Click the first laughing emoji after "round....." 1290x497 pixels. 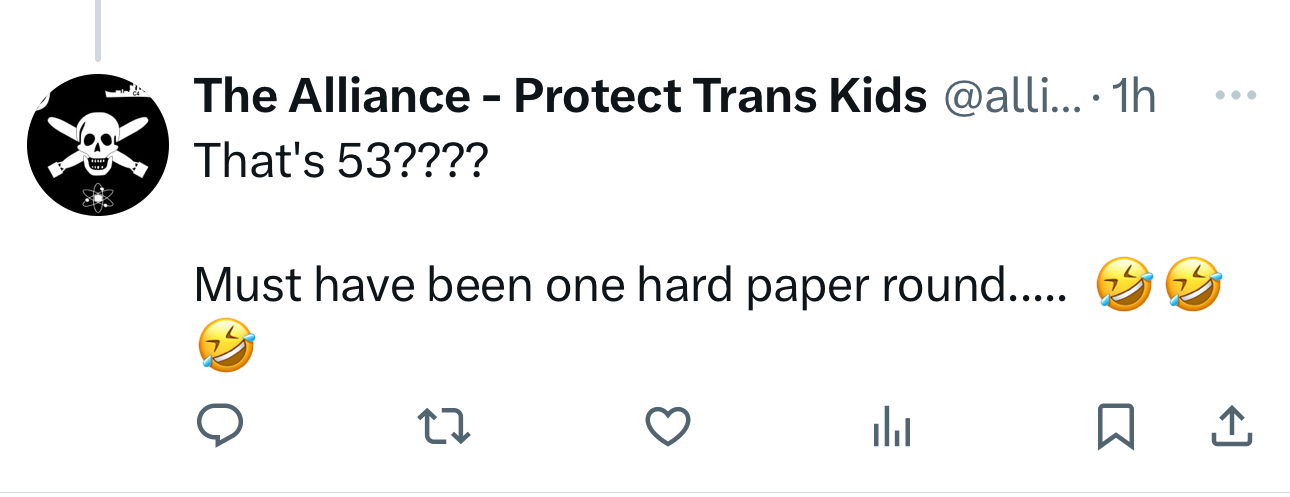(1125, 285)
